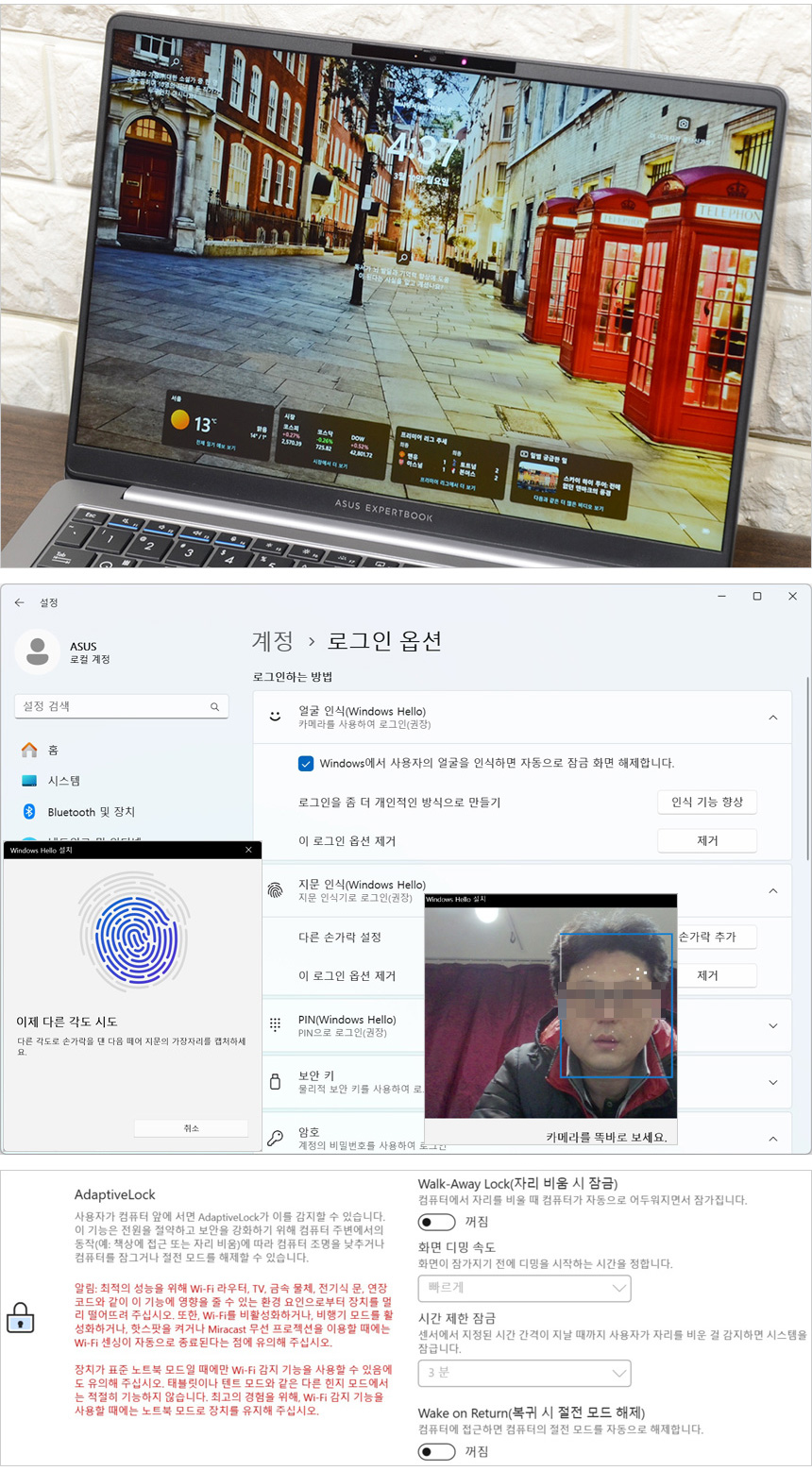Click the magnifier icon in the settings search box
The width and height of the screenshot is (812, 1471).
coord(214,706)
